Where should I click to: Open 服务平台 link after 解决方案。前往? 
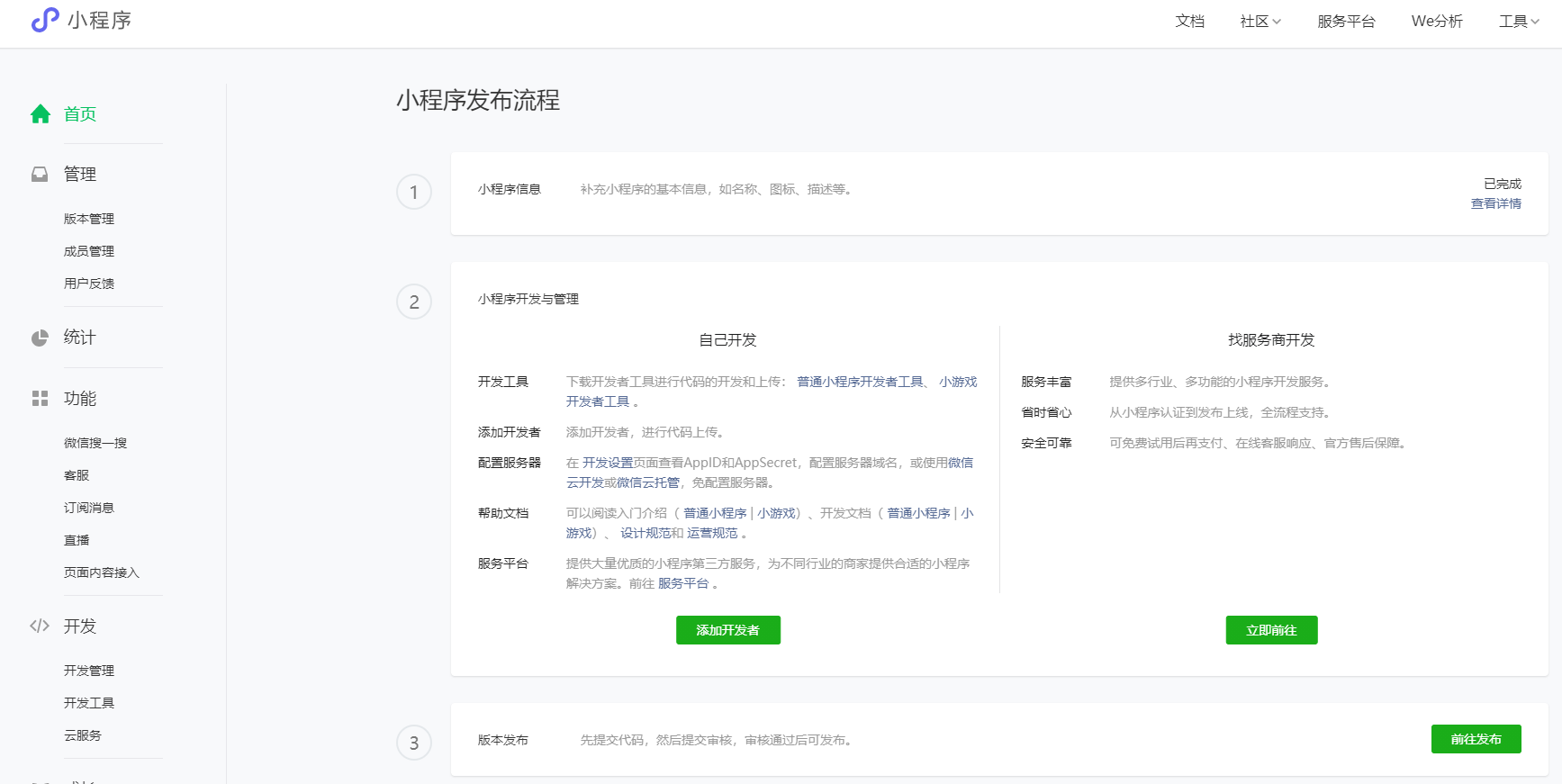tap(683, 583)
